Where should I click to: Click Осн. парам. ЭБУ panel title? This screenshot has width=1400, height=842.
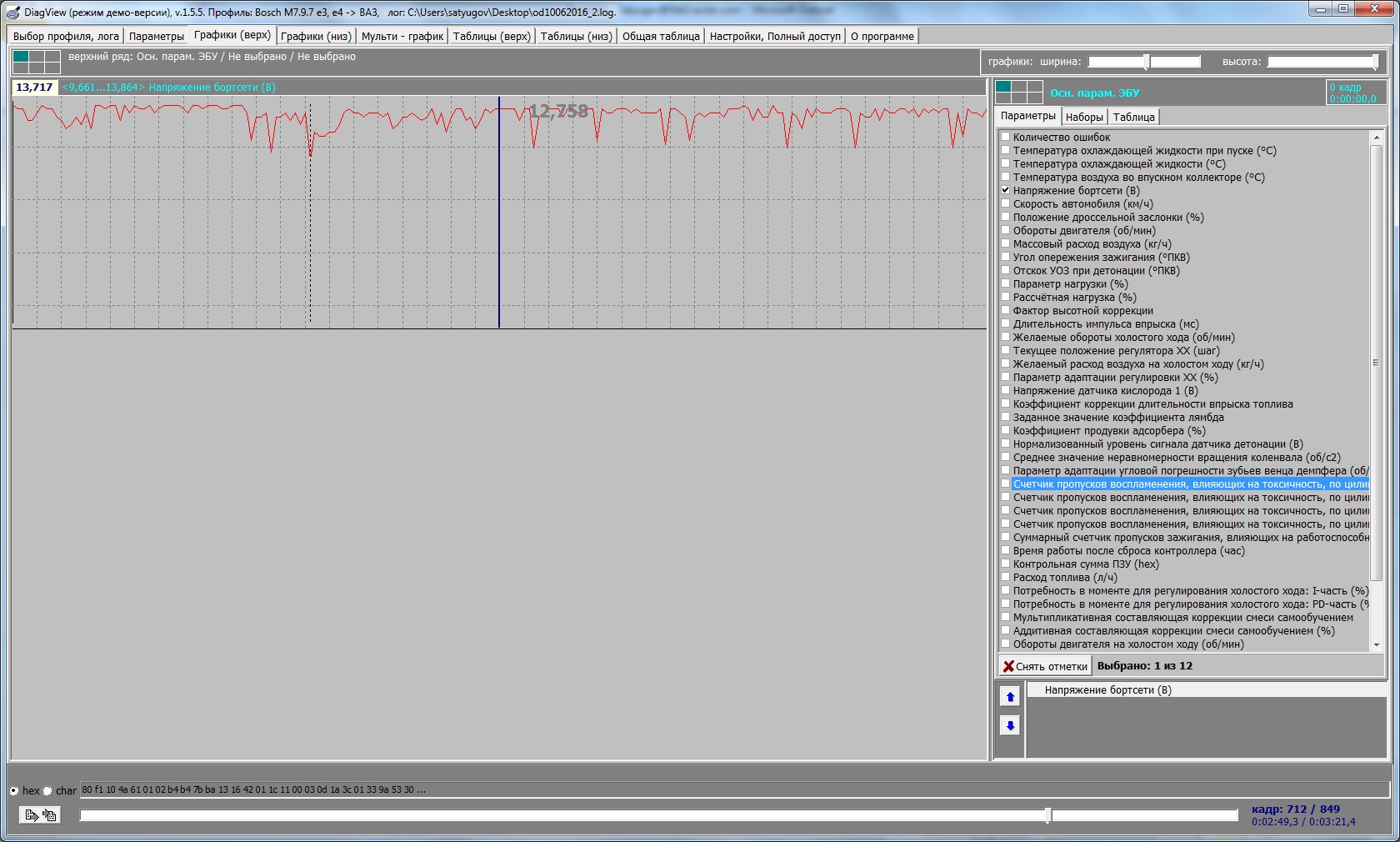click(x=1094, y=93)
